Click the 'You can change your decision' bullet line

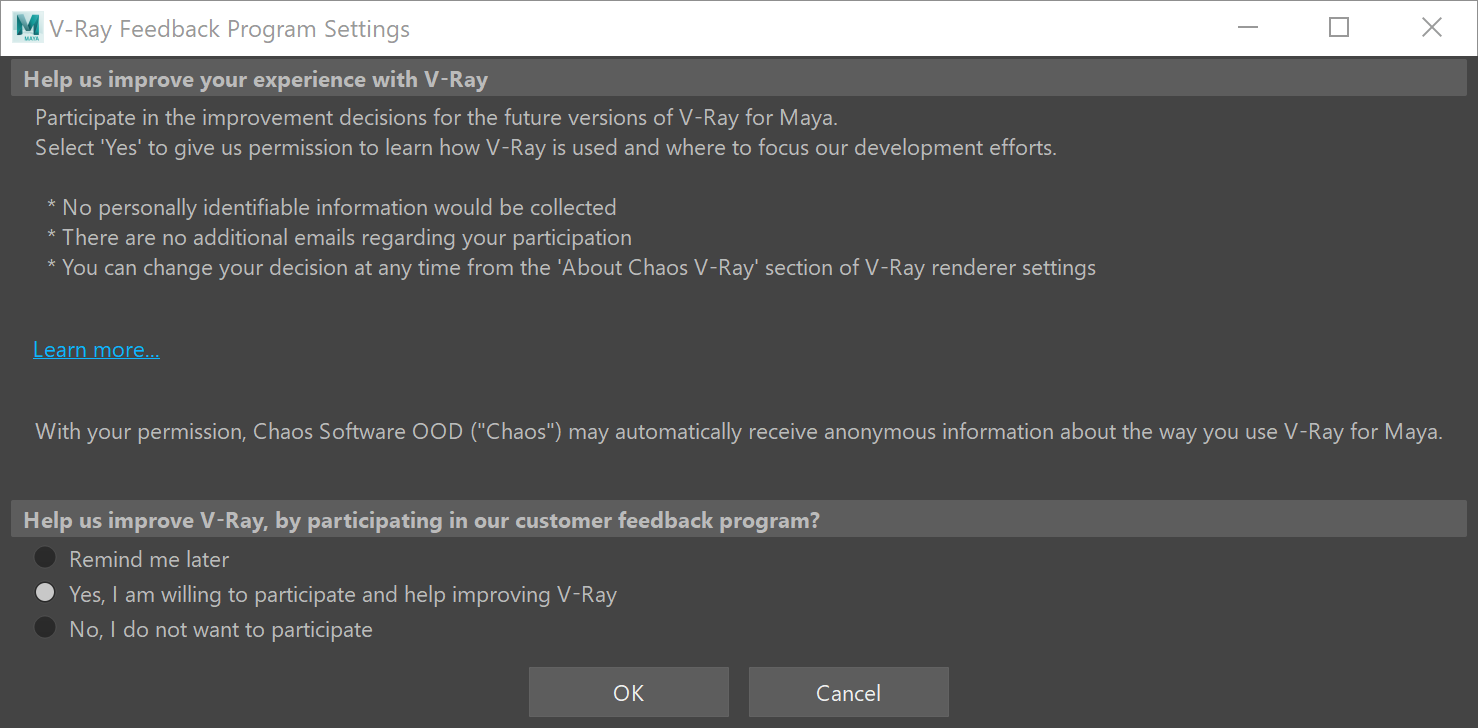tap(571, 268)
